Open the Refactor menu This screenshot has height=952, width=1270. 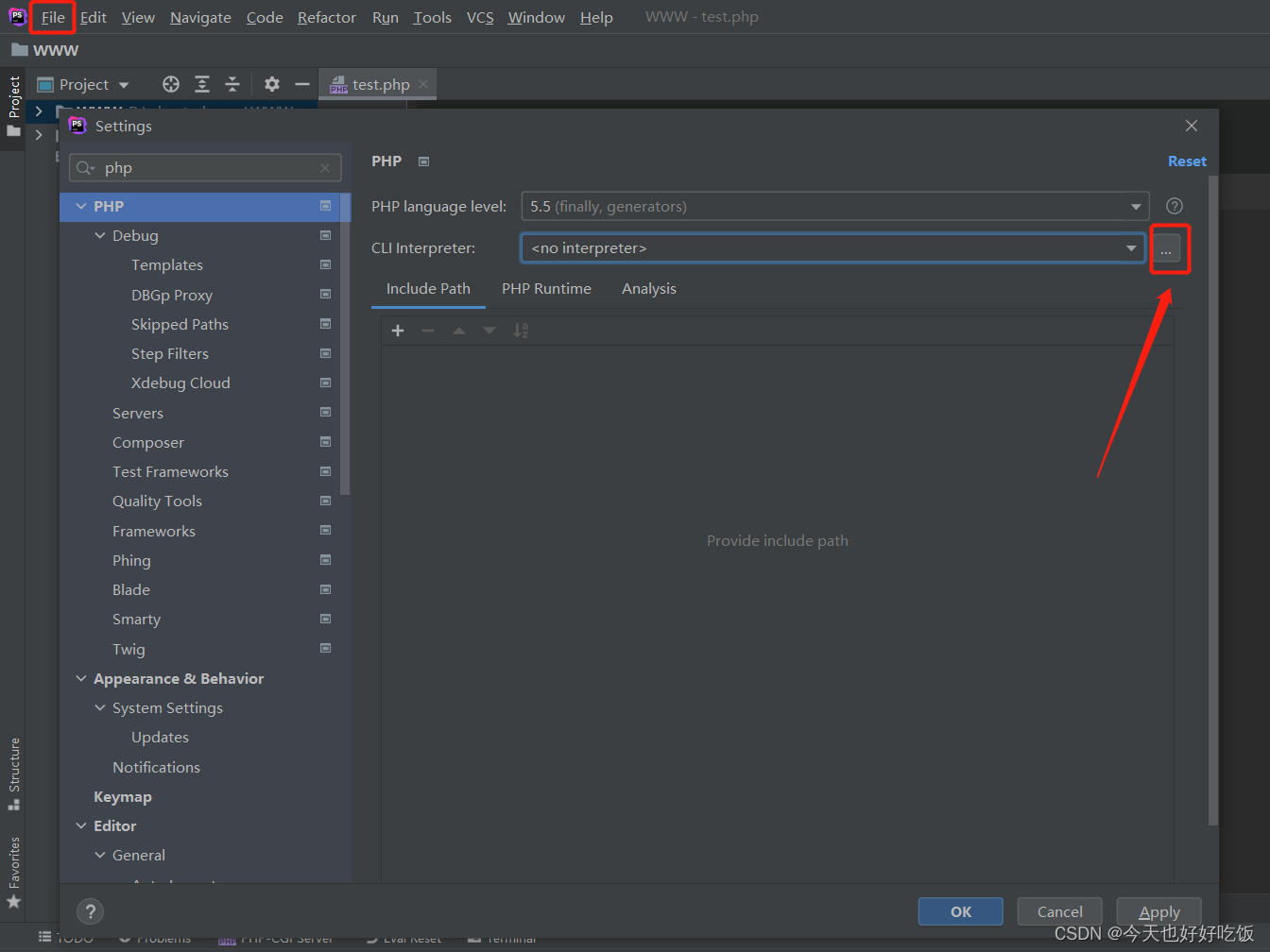(326, 17)
